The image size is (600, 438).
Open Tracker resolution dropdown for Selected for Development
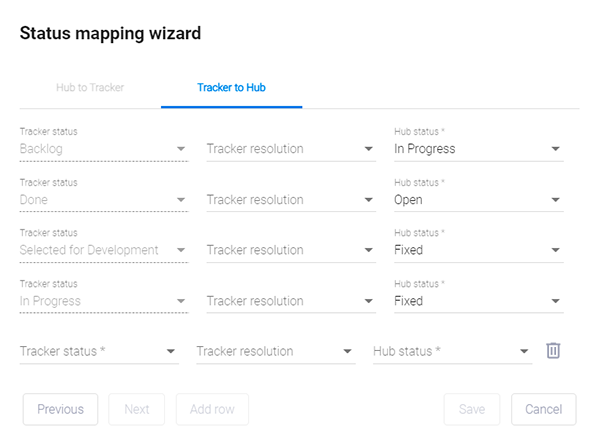[x=290, y=250]
